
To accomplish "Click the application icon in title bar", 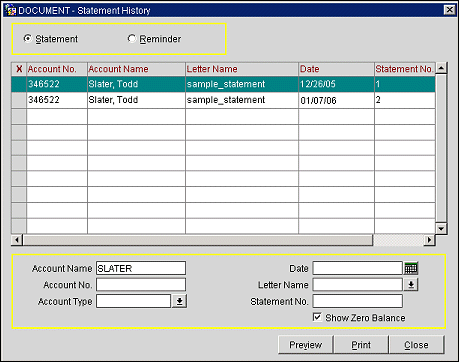I will coord(11,10).
